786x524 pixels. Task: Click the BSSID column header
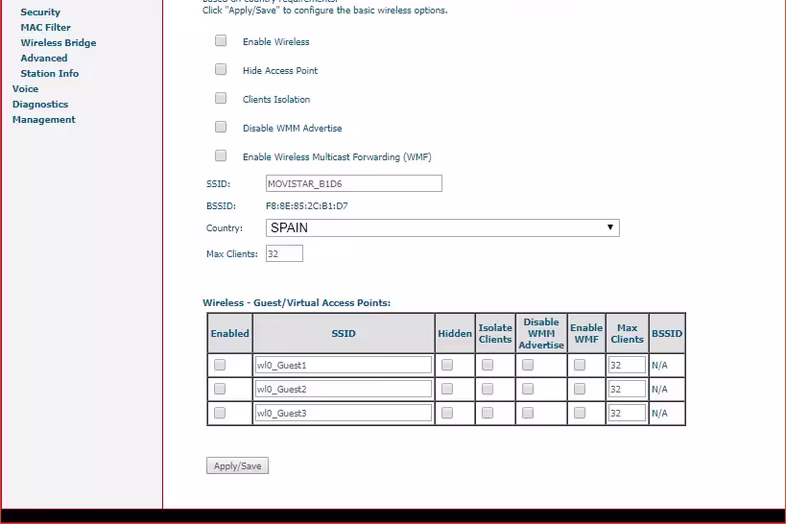(x=667, y=333)
